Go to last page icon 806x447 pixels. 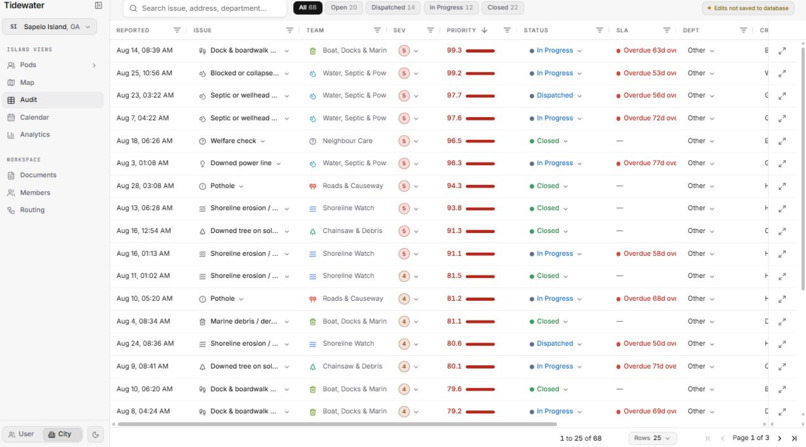(x=794, y=438)
